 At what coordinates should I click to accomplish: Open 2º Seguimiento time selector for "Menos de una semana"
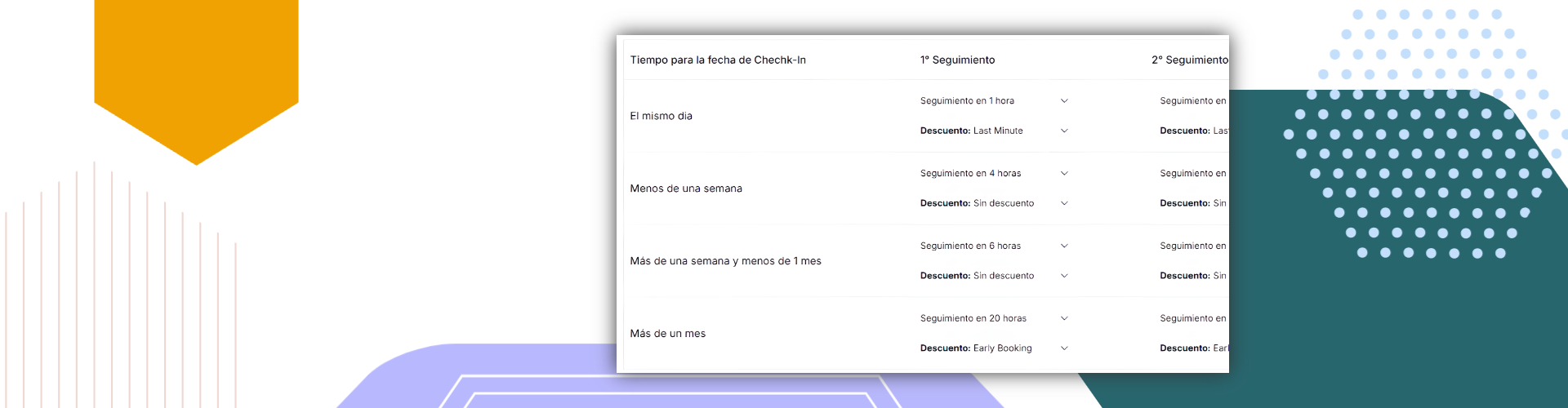(1192, 174)
